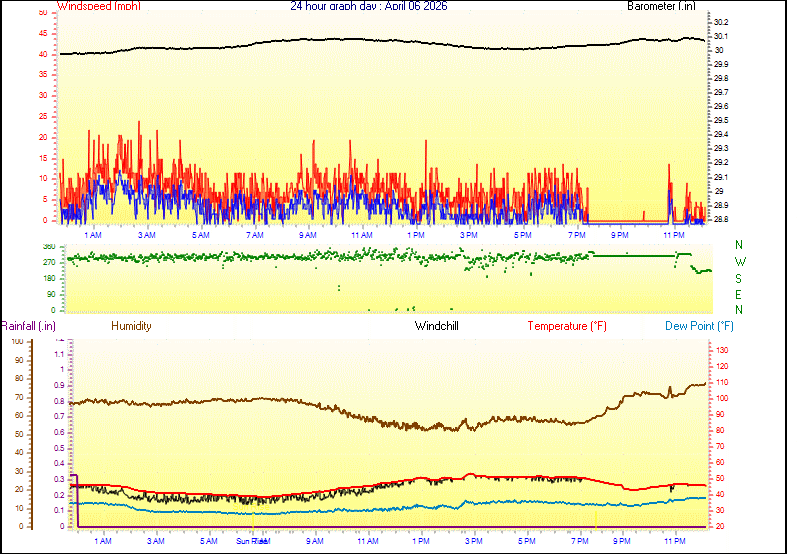Click the 28.8 value on barometer scale

coord(720,219)
